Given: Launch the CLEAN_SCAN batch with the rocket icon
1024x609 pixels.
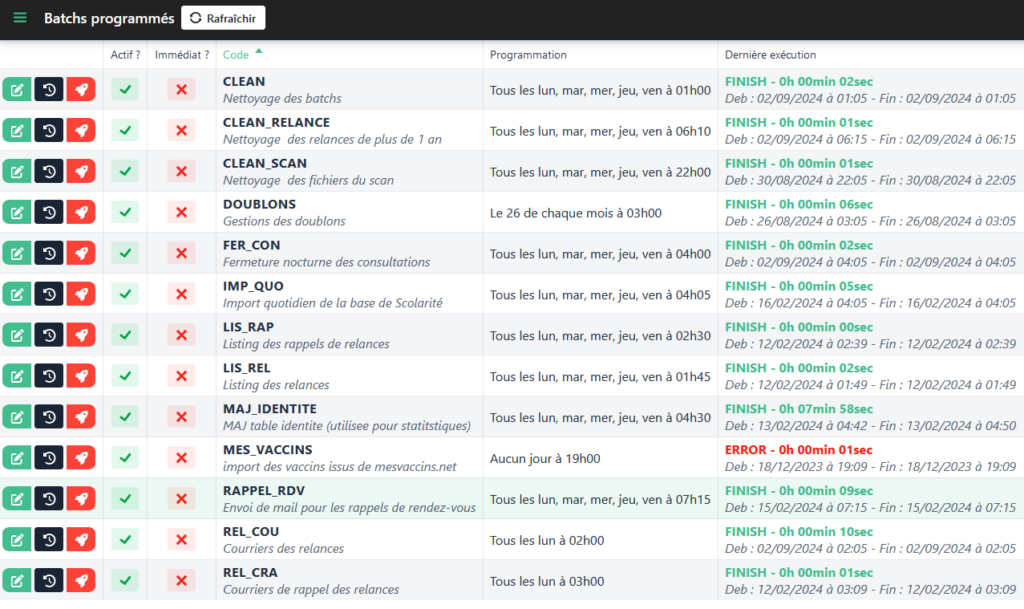Looking at the screenshot, I should pos(81,172).
